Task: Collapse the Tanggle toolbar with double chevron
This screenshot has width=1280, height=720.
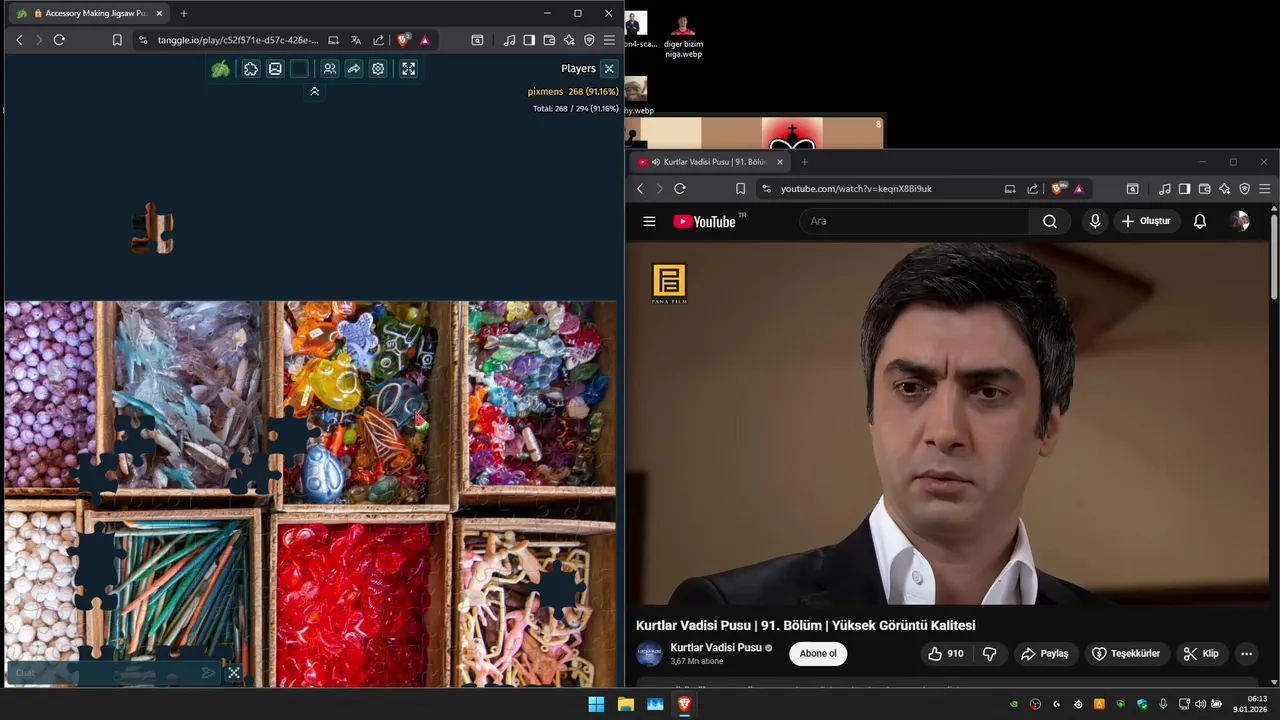Action: point(314,91)
